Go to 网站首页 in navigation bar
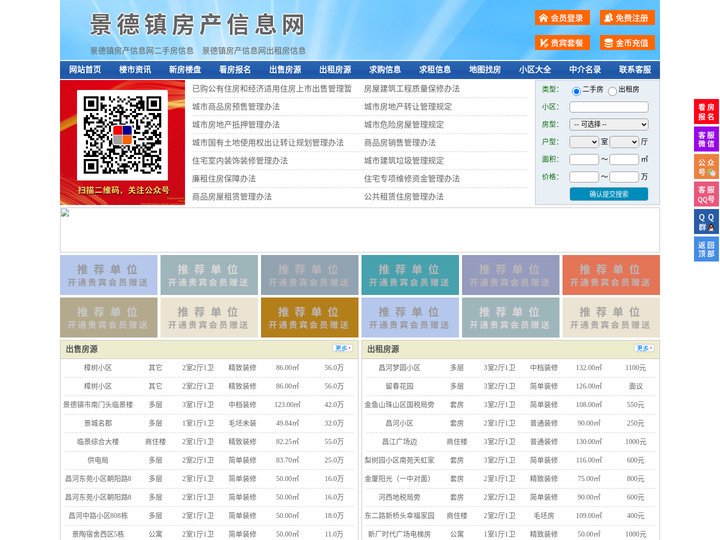This screenshot has height=540, width=720. click(x=85, y=70)
